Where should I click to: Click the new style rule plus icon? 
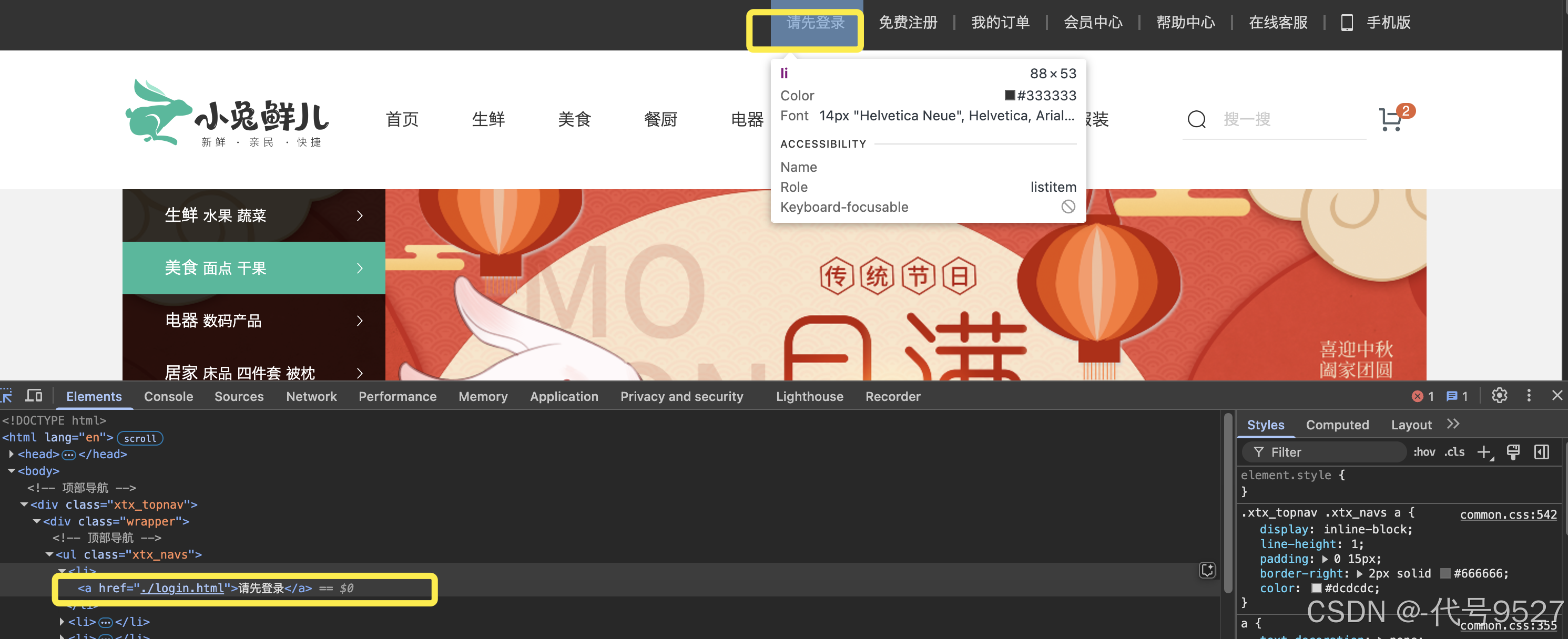(x=1484, y=452)
